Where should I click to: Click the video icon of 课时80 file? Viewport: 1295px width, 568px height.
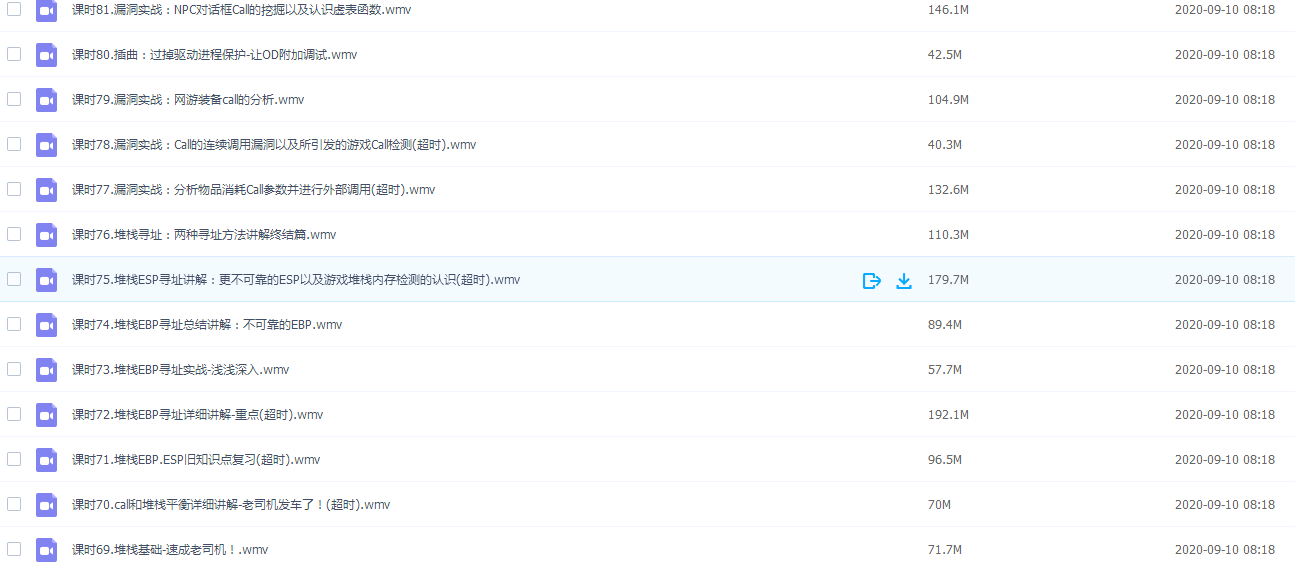46,55
